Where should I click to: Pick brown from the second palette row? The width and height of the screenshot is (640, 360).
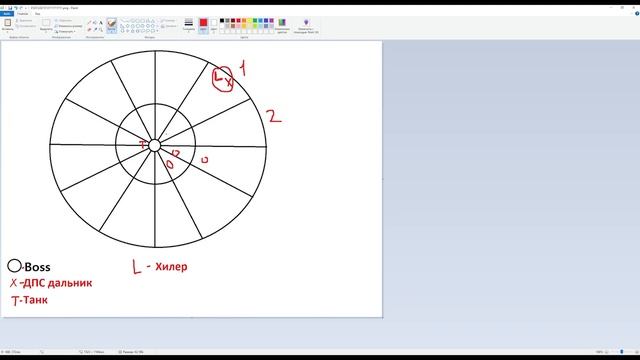(233, 26)
